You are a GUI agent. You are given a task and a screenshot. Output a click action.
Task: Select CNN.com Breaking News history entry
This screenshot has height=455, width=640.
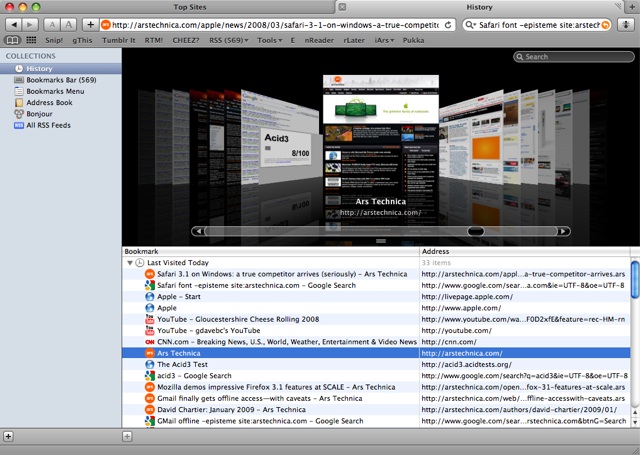click(x=376, y=342)
